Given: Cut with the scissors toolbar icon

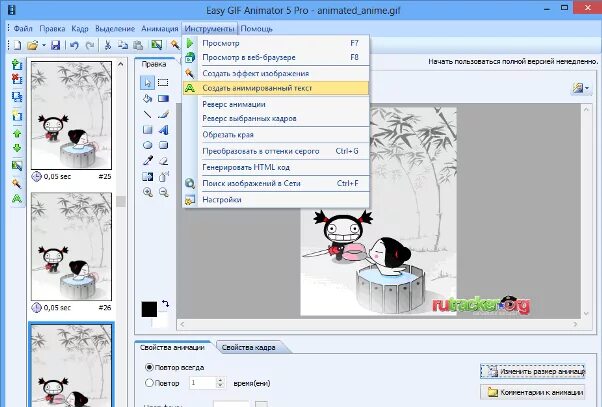Looking at the screenshot, I should point(108,45).
